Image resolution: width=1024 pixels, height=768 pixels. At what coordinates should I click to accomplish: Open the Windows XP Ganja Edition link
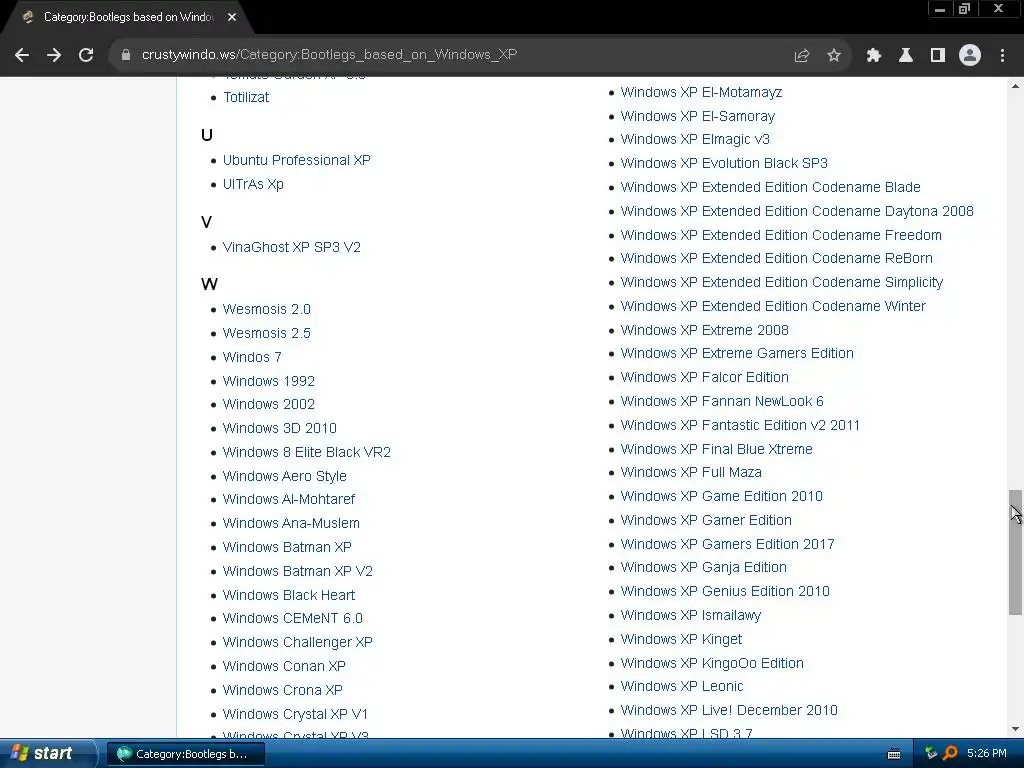tap(703, 567)
